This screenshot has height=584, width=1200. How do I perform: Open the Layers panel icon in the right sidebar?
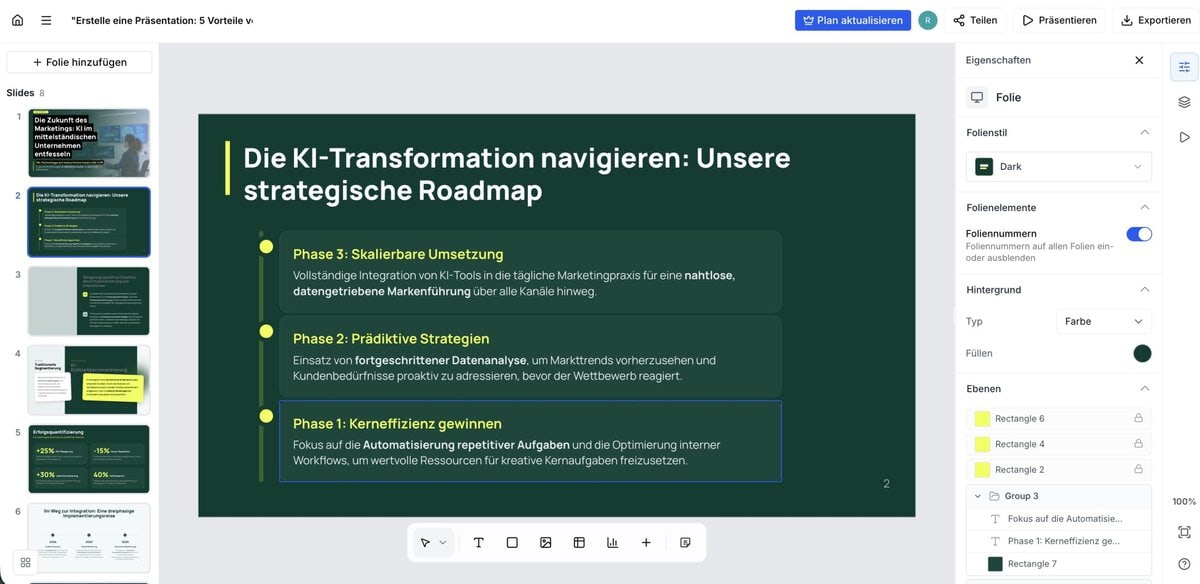coord(1184,101)
